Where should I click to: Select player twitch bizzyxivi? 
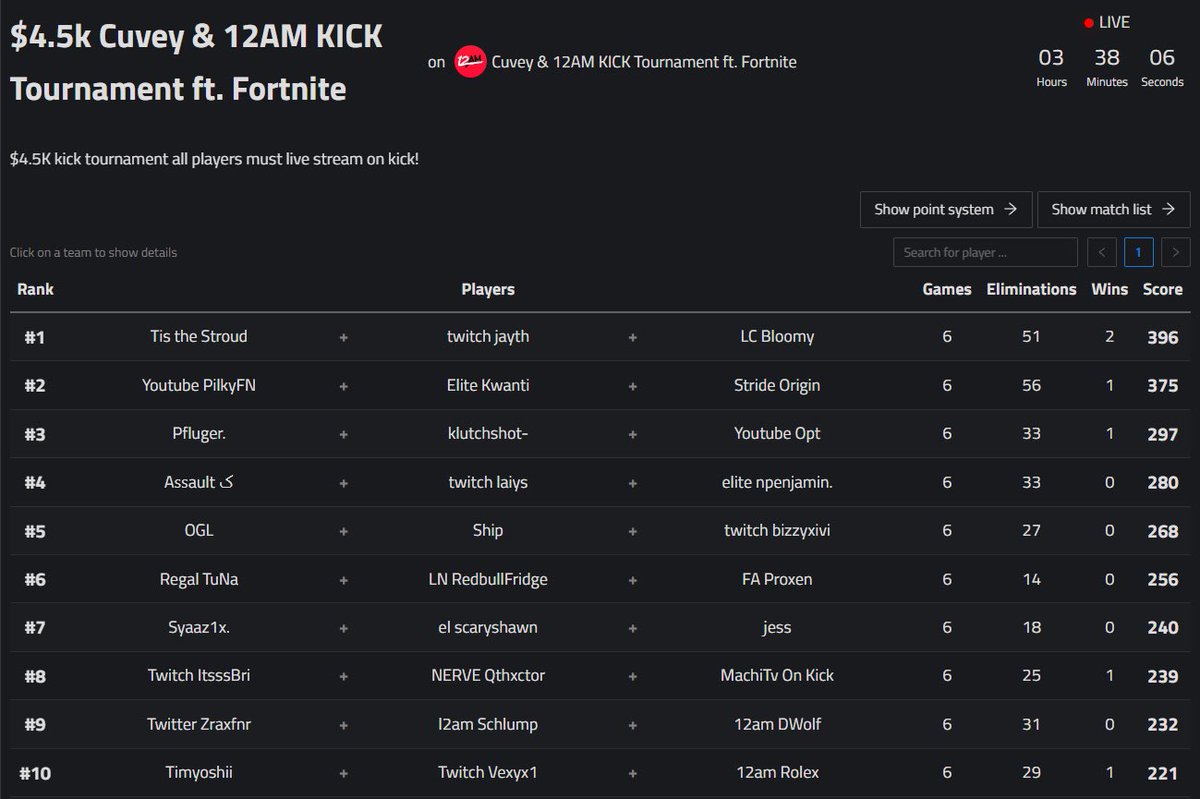(777, 530)
